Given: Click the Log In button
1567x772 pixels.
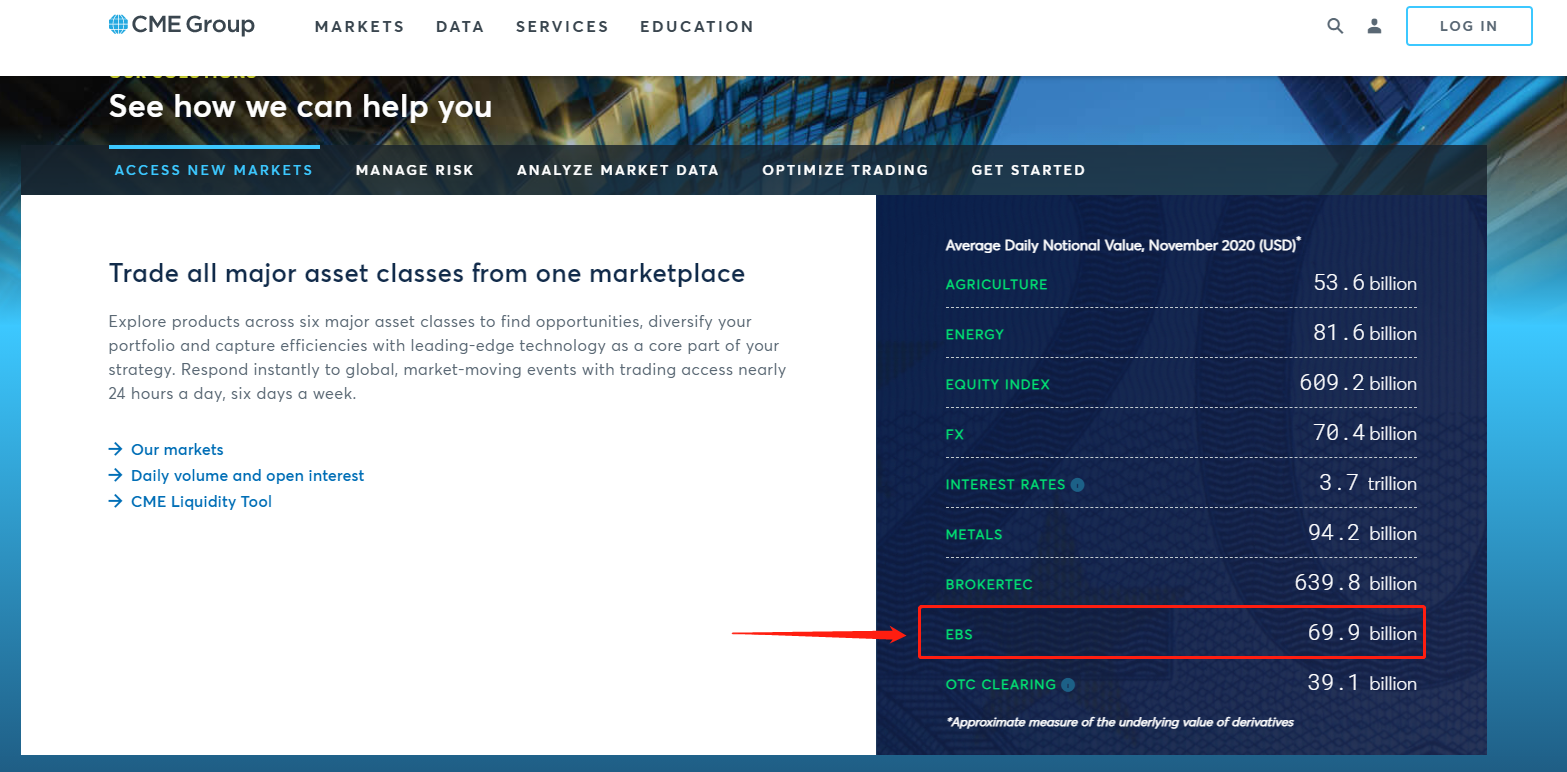Looking at the screenshot, I should click(x=1469, y=26).
